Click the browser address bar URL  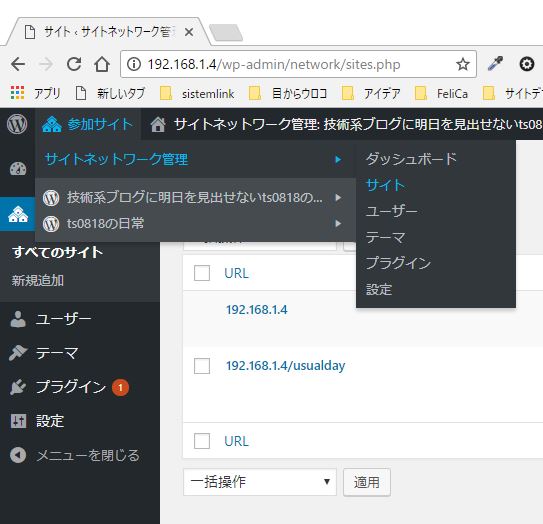(274, 64)
